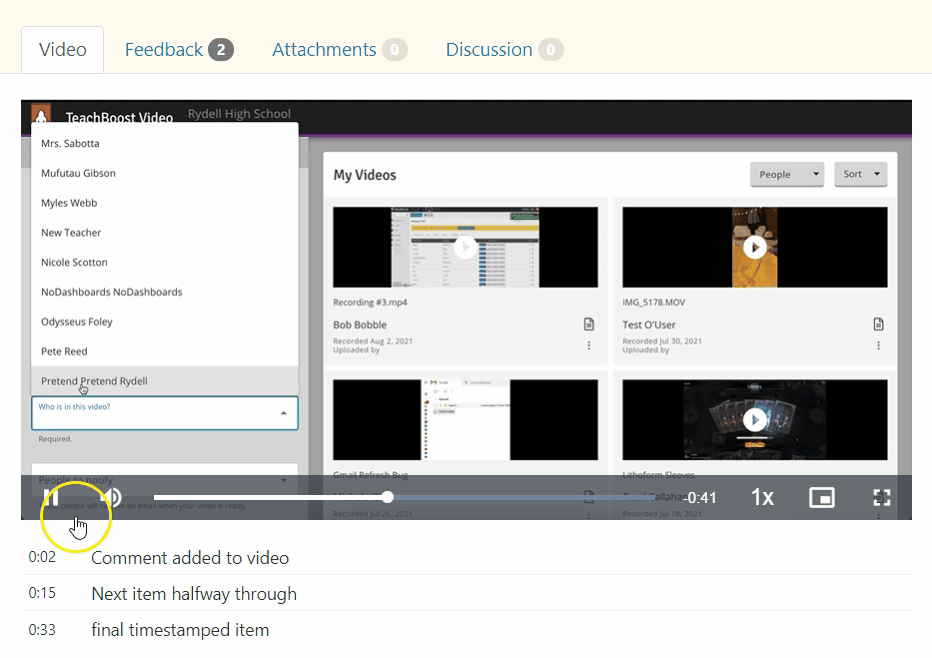Screen dimensions: 932x658
Task: Open more options for Bob Bobble video
Action: pyautogui.click(x=588, y=345)
